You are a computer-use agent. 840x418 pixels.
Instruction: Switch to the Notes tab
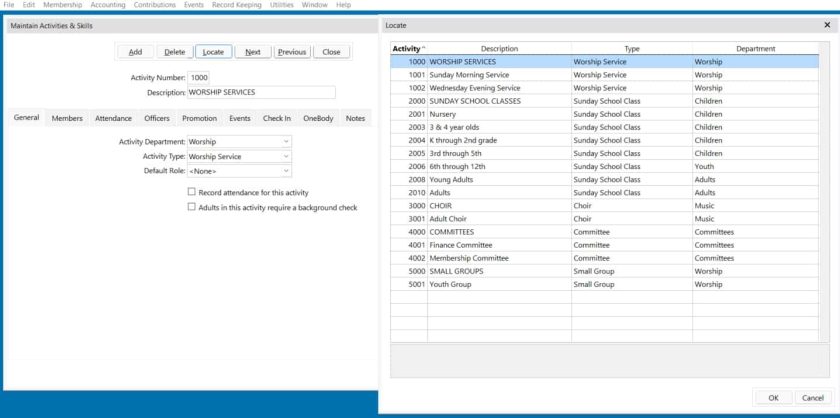tap(355, 118)
